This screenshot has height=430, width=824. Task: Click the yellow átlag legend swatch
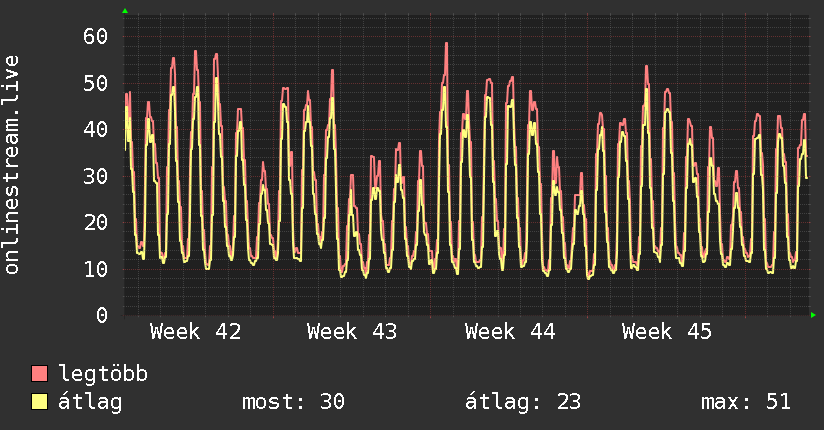pyautogui.click(x=39, y=402)
